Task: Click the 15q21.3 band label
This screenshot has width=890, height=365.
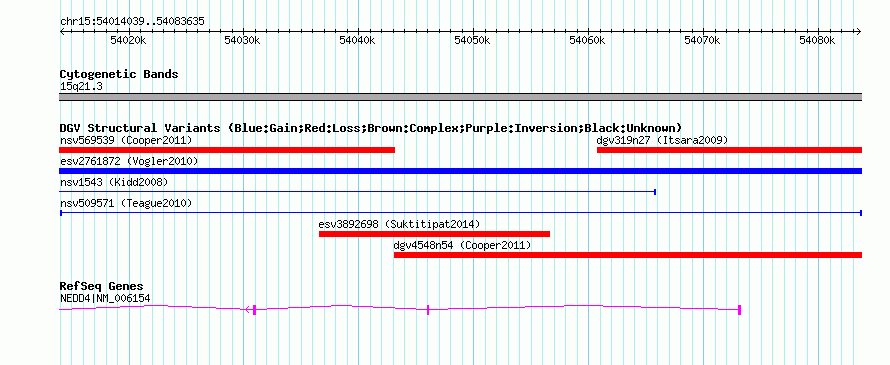Action: 81,86
